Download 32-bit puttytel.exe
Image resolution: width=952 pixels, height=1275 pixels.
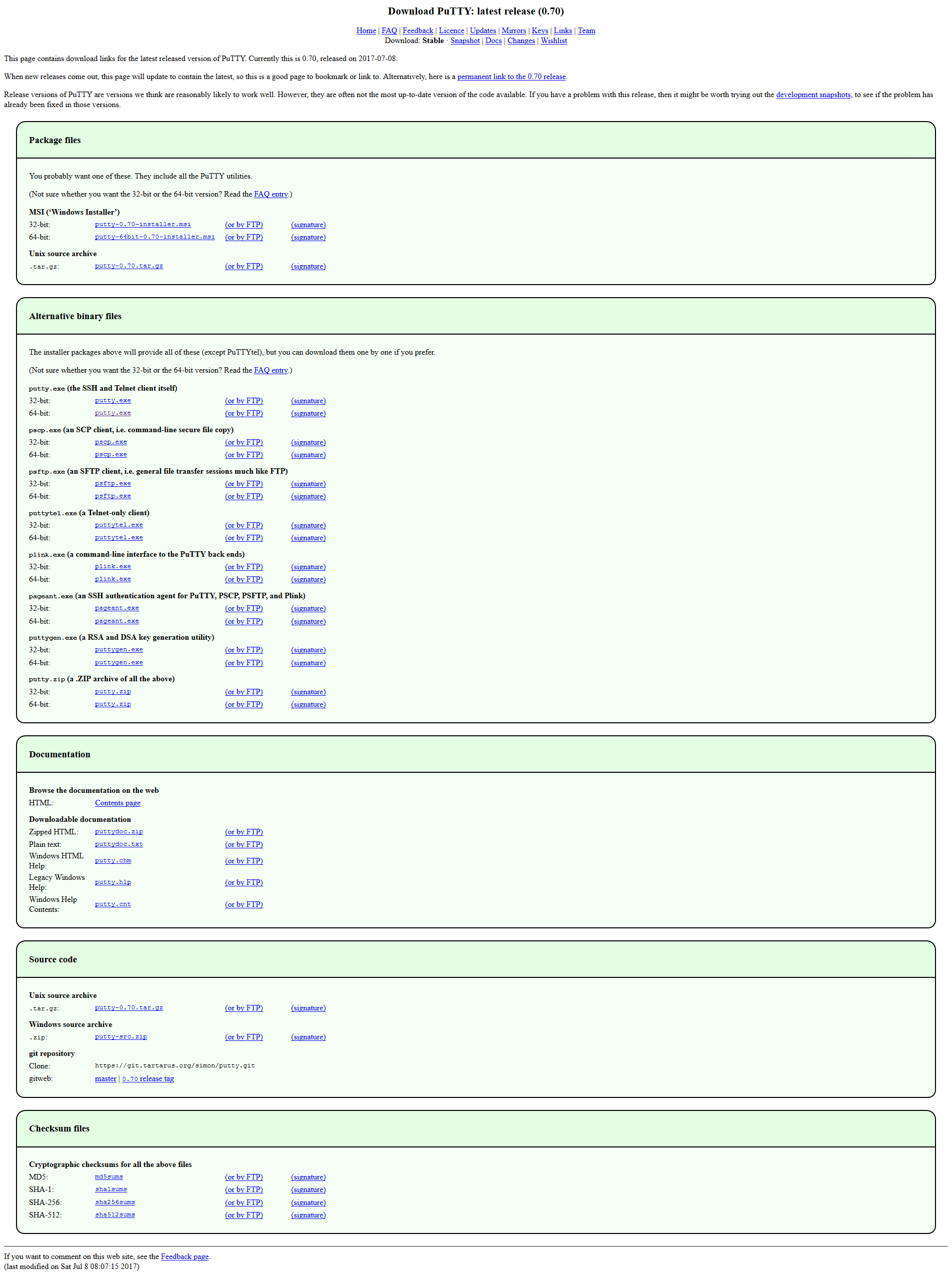click(119, 525)
